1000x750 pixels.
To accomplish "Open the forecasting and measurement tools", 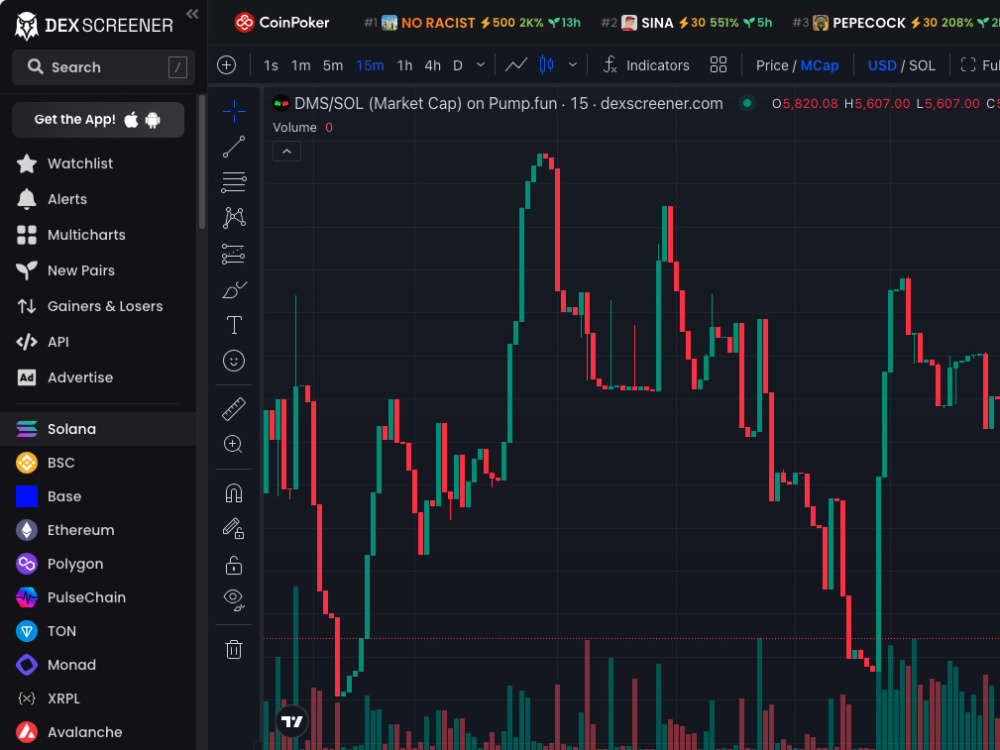I will [x=234, y=254].
